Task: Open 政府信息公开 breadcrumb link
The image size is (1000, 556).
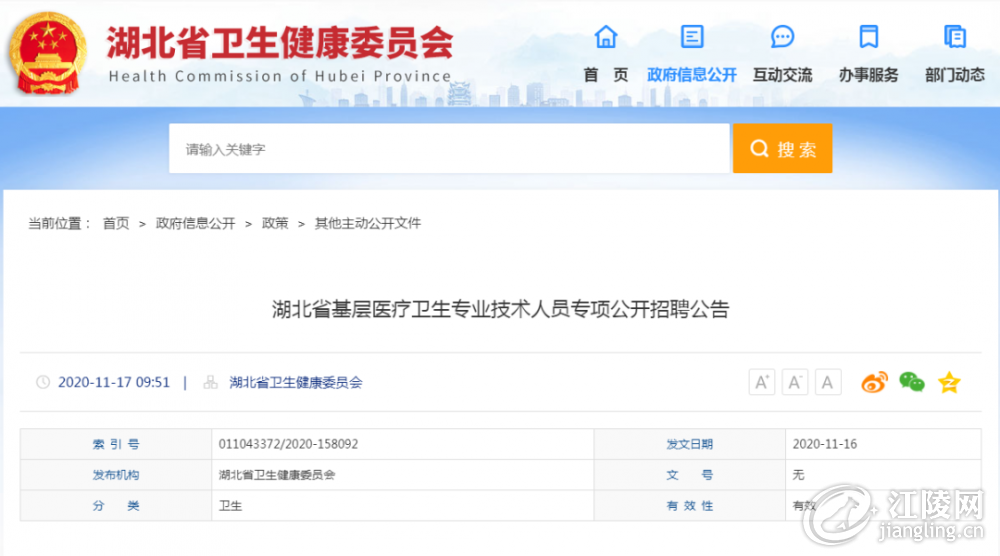Action: pyautogui.click(x=196, y=223)
